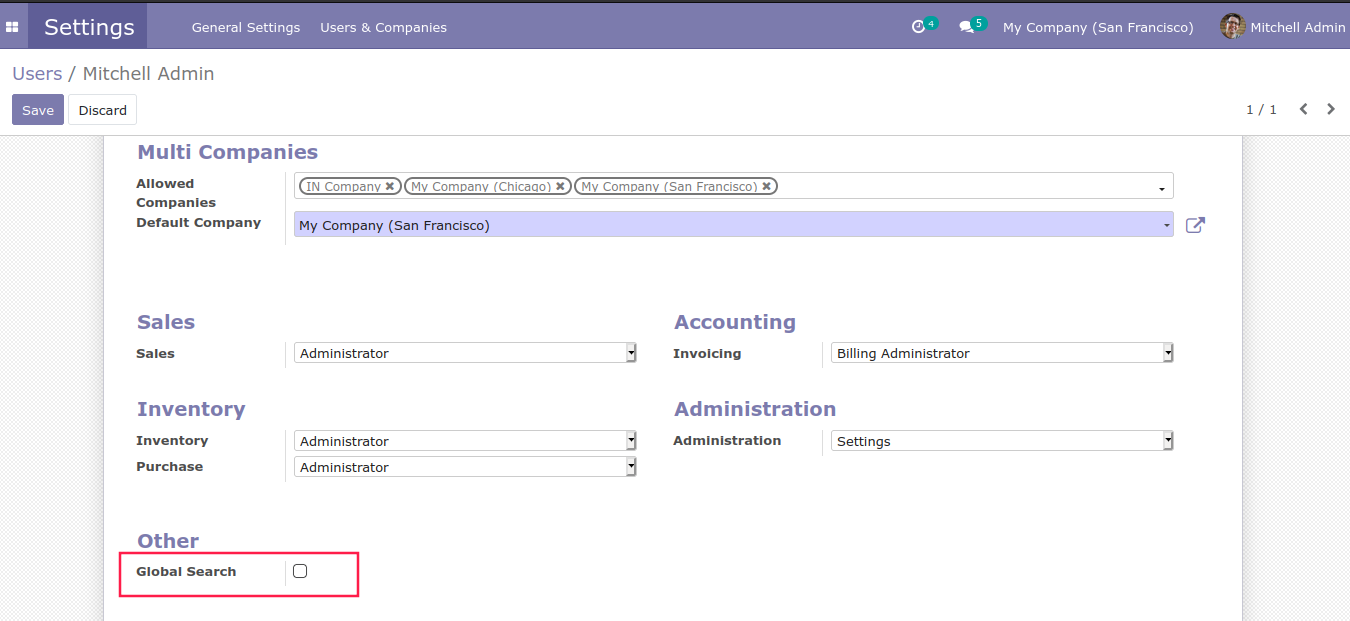This screenshot has width=1350, height=621.
Task: Go to next record arrow
Action: pyautogui.click(x=1331, y=109)
